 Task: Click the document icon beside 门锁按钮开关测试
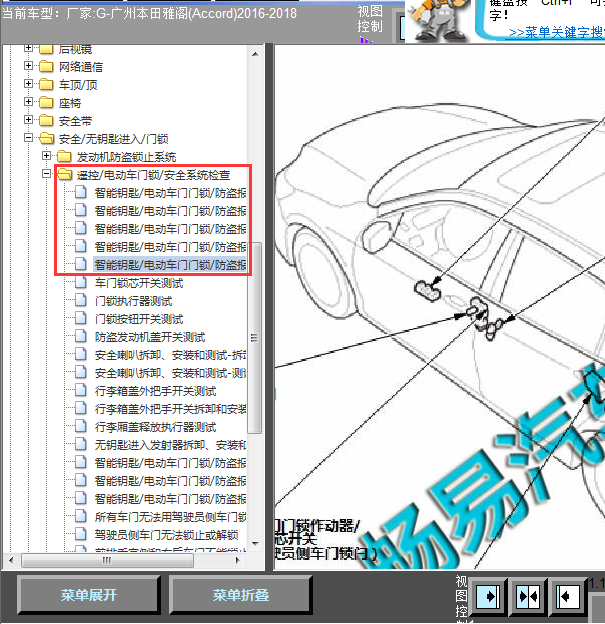click(81, 318)
